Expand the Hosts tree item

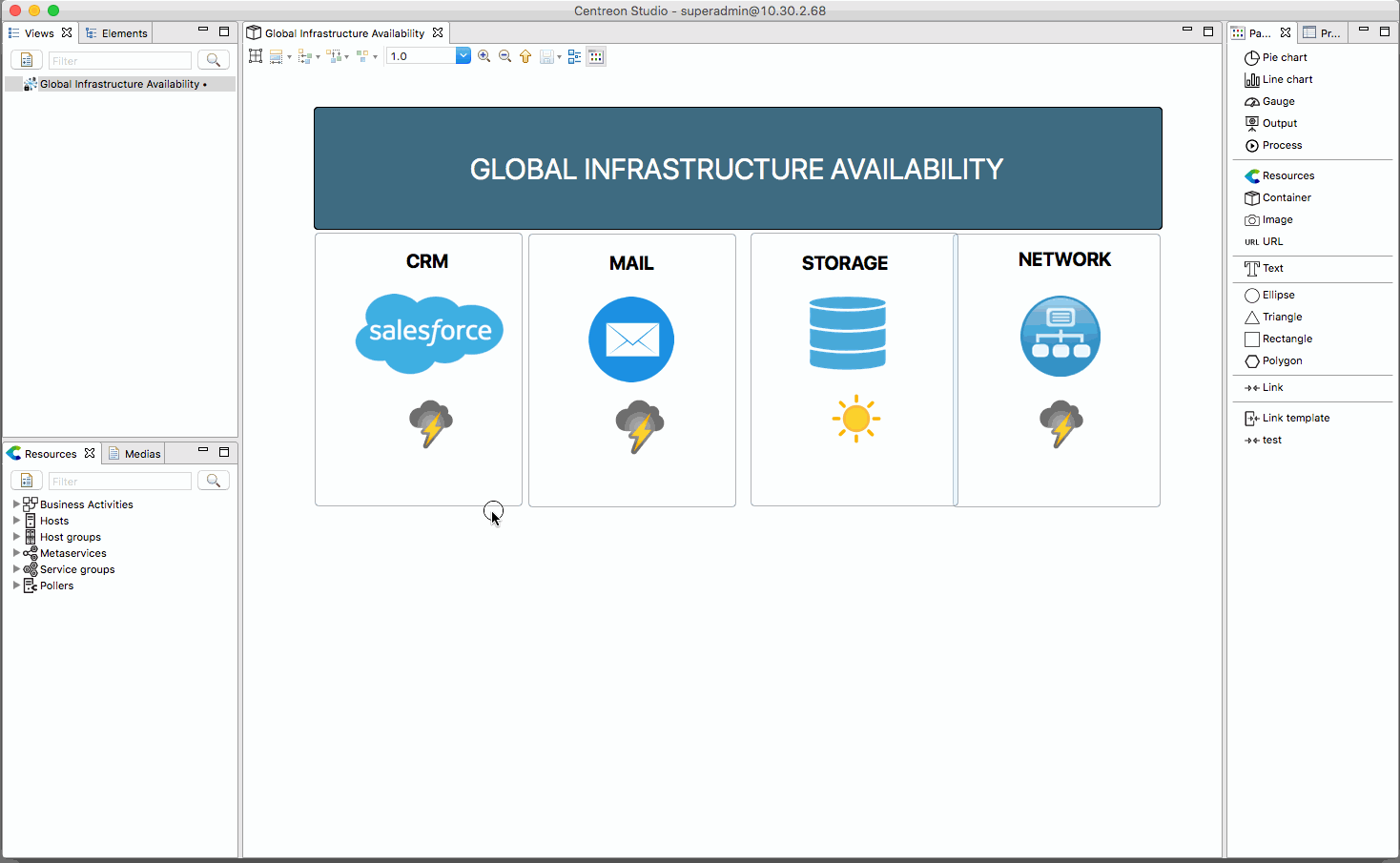[x=16, y=521]
